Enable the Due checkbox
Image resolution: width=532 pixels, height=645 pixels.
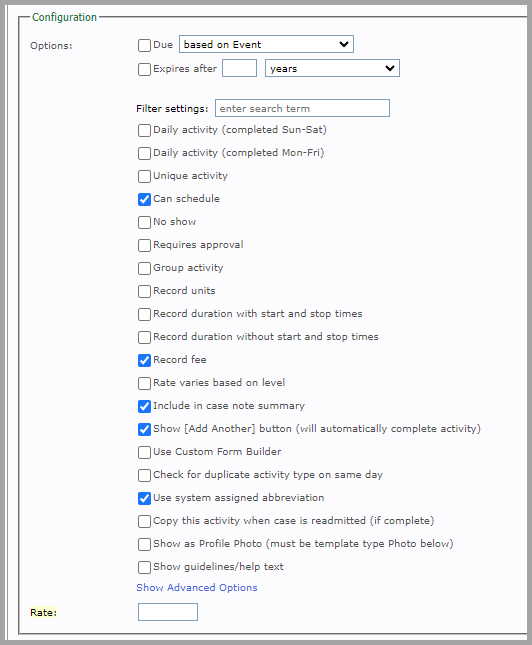(144, 45)
